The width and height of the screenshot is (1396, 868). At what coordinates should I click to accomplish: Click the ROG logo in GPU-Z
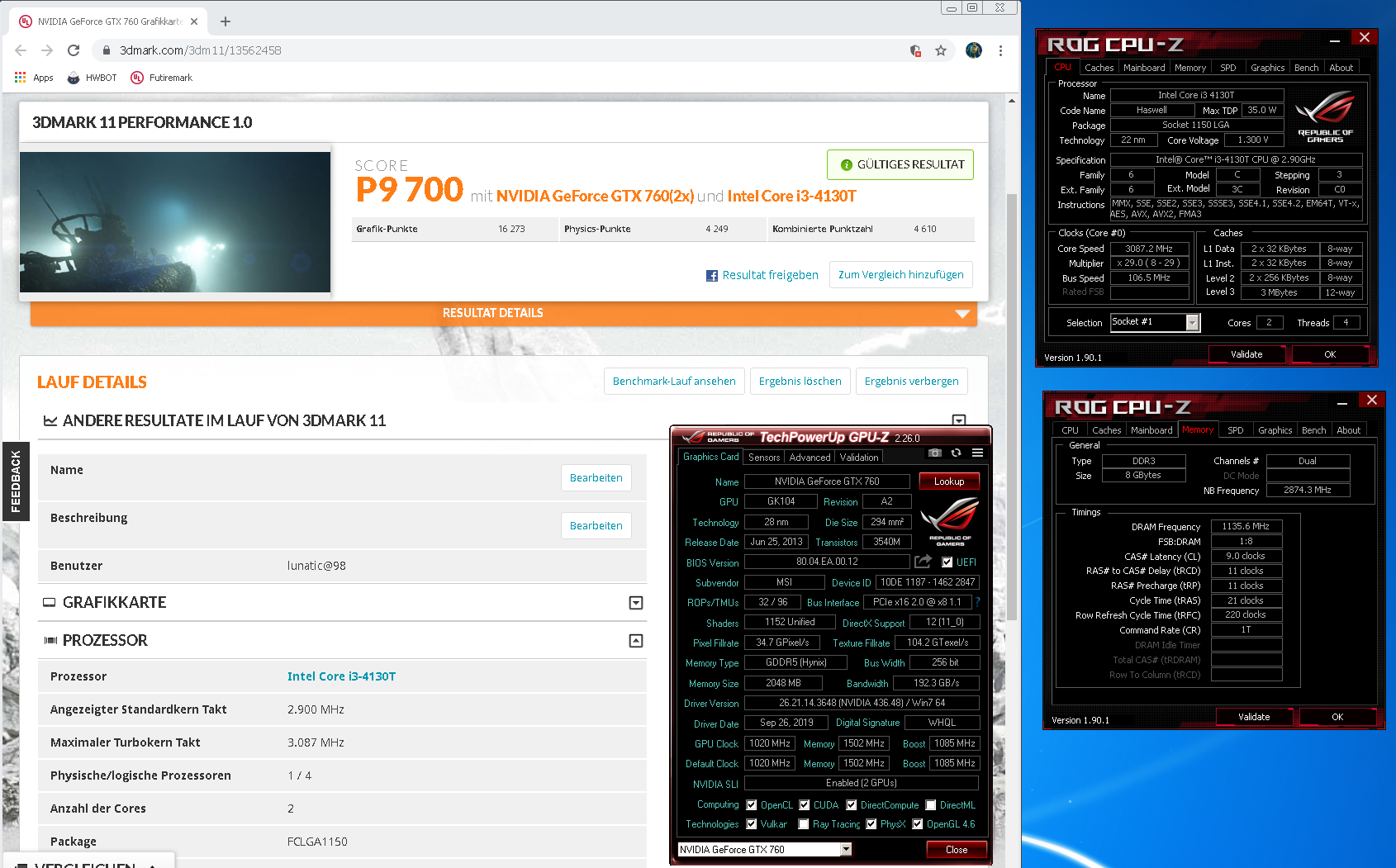[x=950, y=520]
